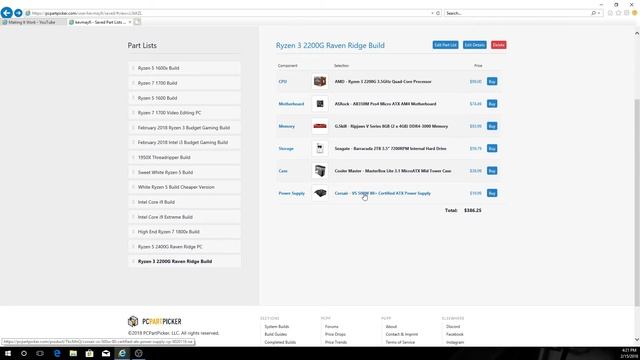Open Ryzen 7 1700 Video Editing PC list
This screenshot has height=360, width=640.
184,113
